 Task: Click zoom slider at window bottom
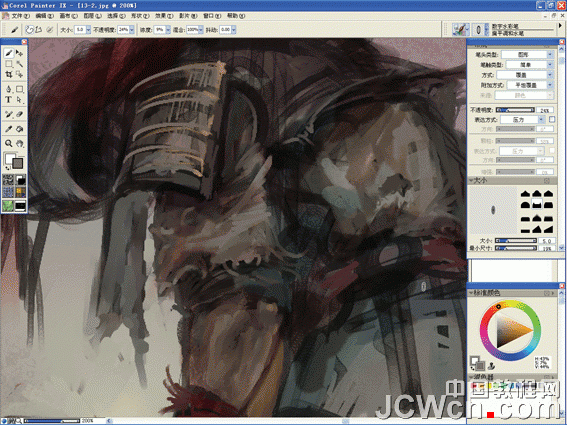click(52, 421)
